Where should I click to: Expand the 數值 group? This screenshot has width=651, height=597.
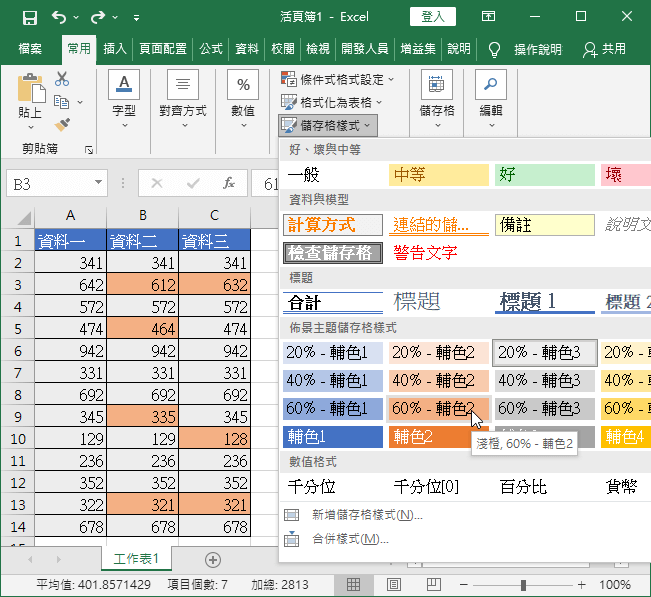point(243,99)
